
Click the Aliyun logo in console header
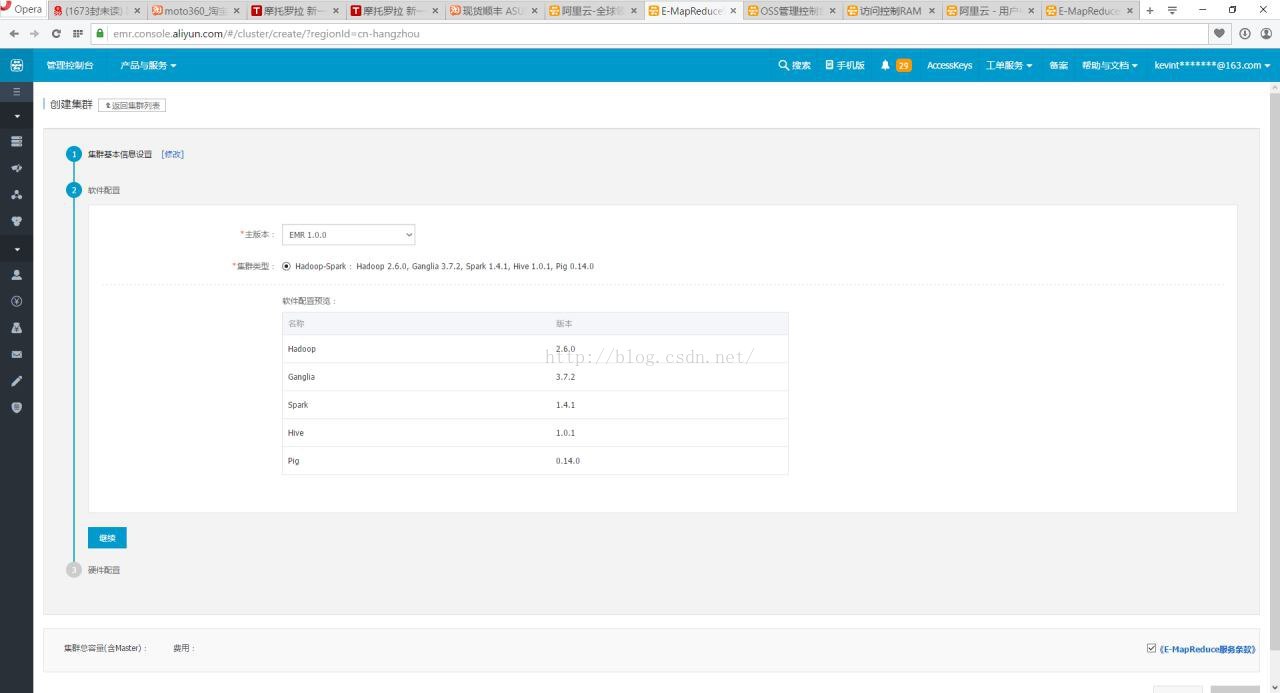click(16, 65)
